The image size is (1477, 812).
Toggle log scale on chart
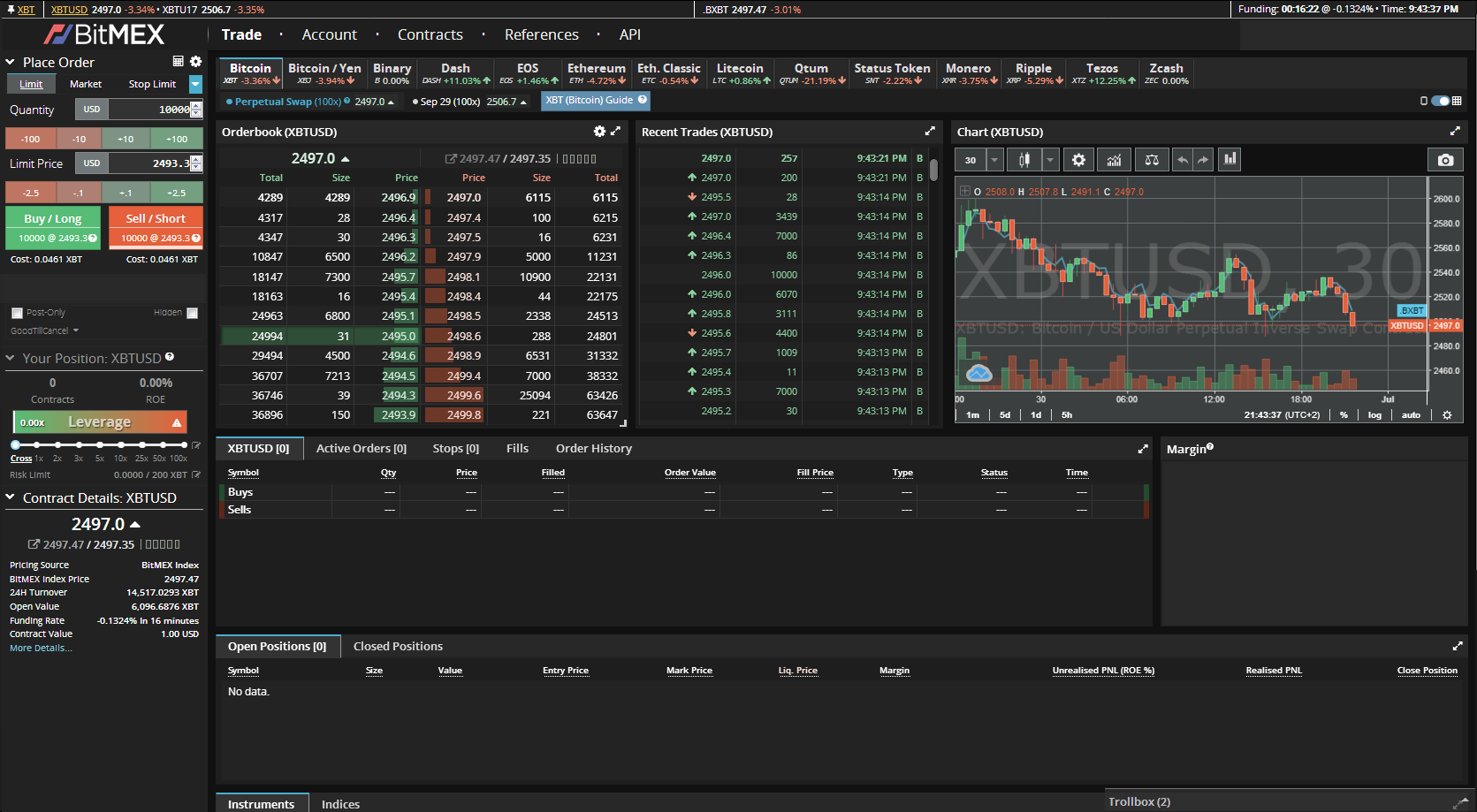1374,414
